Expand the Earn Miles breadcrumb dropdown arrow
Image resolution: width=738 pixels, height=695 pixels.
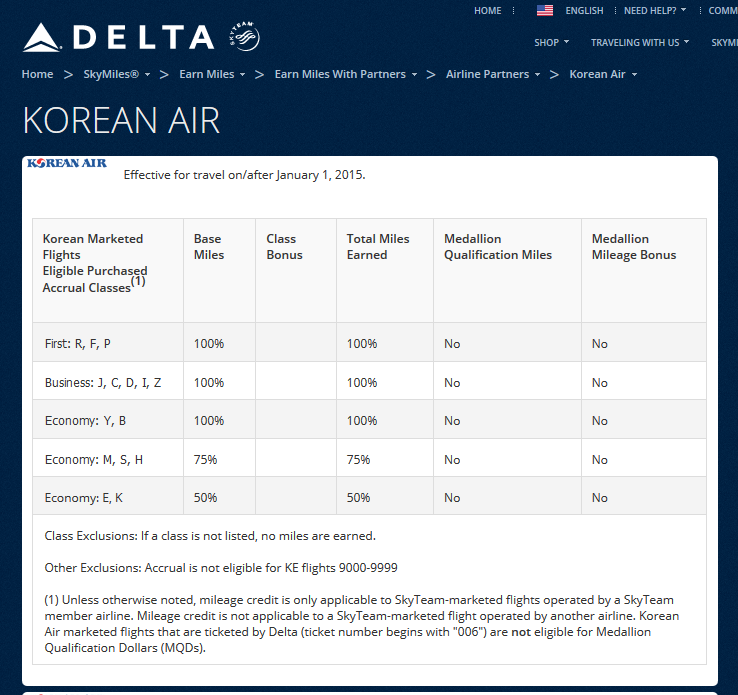[242, 75]
